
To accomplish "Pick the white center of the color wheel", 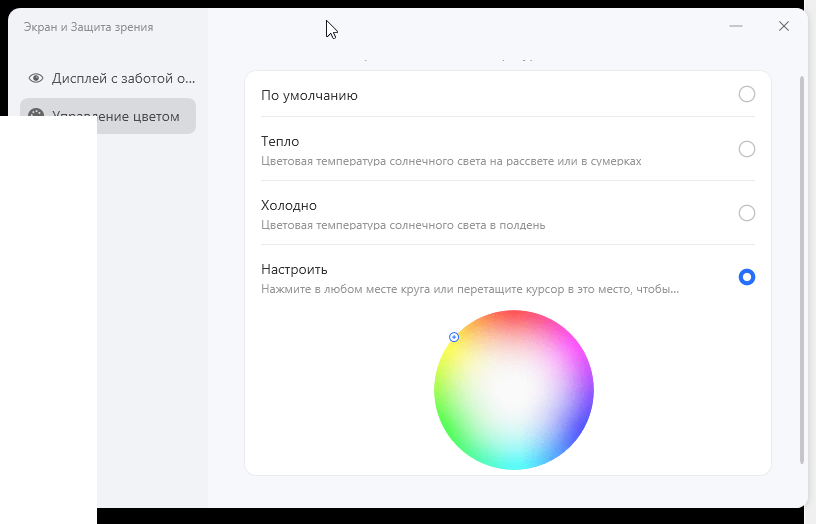I will coord(514,390).
